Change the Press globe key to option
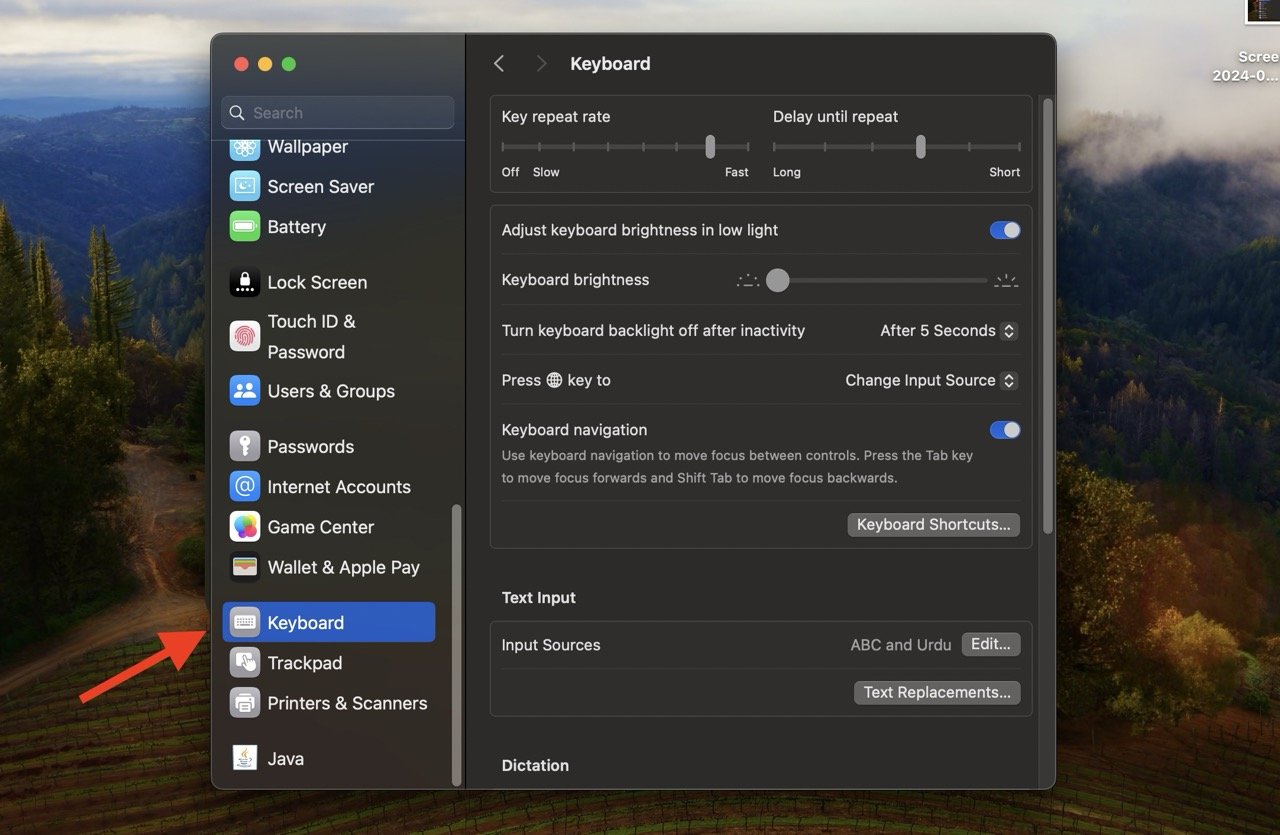 point(929,380)
